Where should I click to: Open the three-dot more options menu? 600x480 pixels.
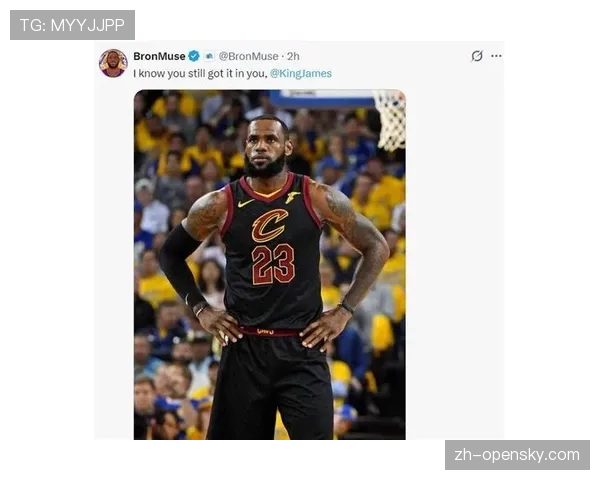tap(496, 56)
